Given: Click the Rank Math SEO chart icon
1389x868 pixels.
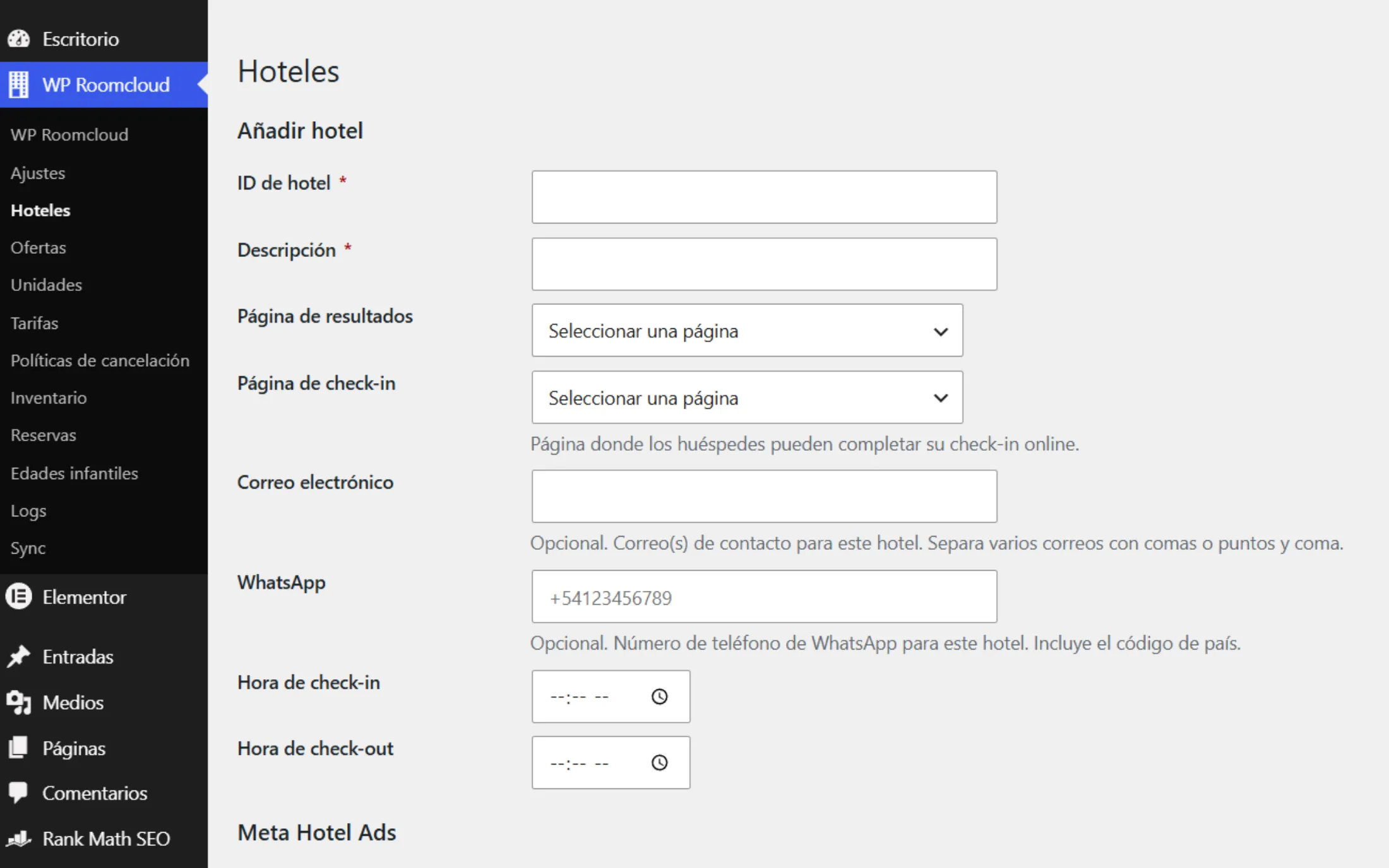Looking at the screenshot, I should [x=18, y=838].
